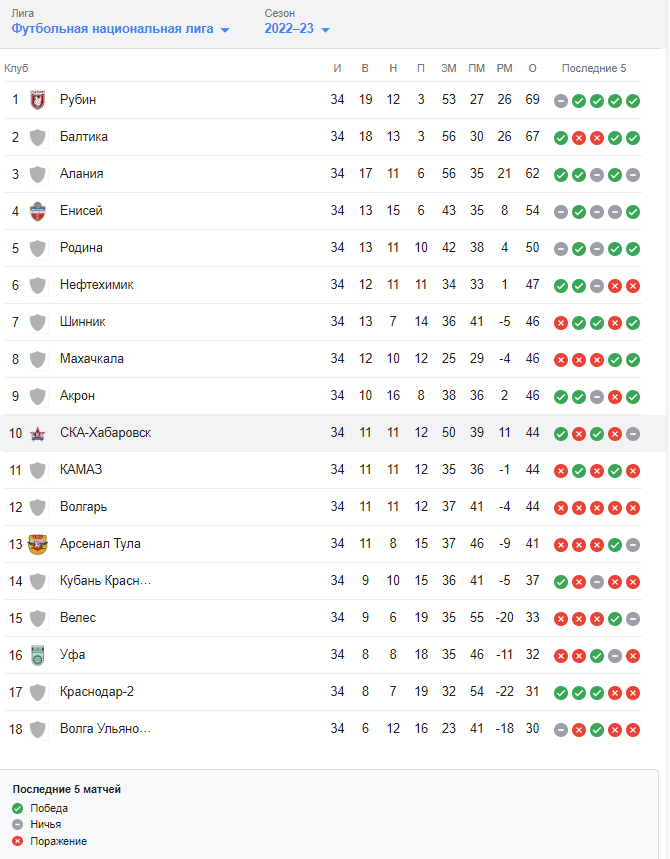Image resolution: width=670 pixels, height=859 pixels.
Task: Click the СКА-Хабаровск club logo
Action: click(x=37, y=433)
